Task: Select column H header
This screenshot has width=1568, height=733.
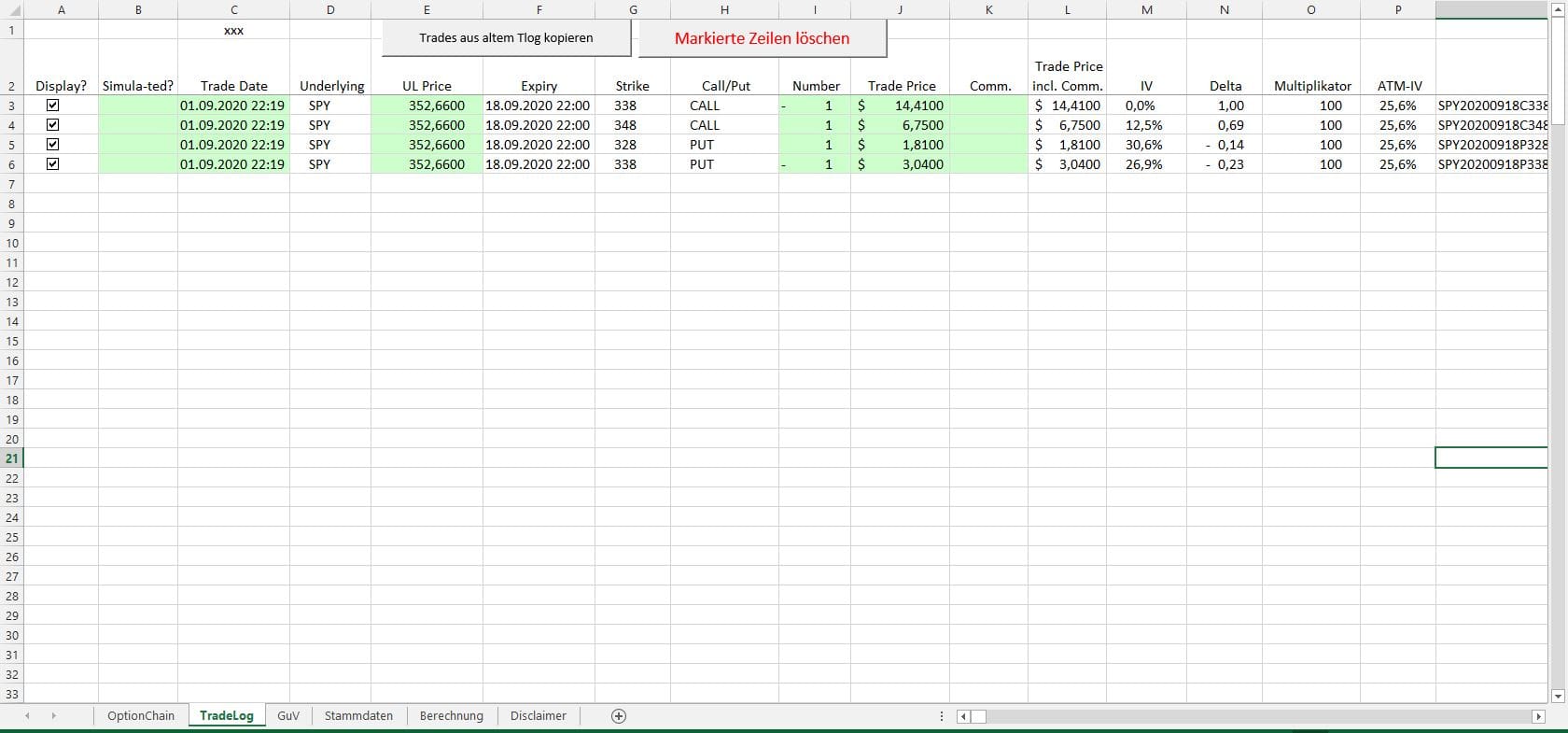Action: 724,9
